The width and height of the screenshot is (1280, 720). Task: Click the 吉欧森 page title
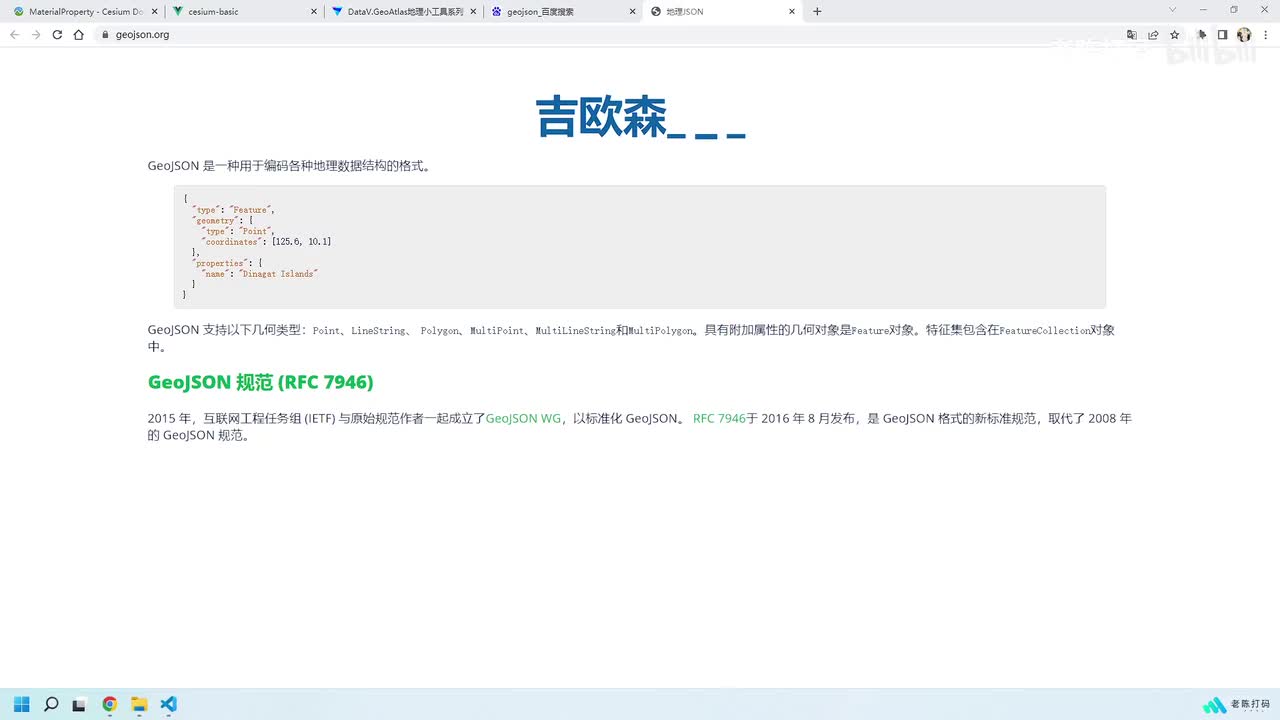click(640, 117)
